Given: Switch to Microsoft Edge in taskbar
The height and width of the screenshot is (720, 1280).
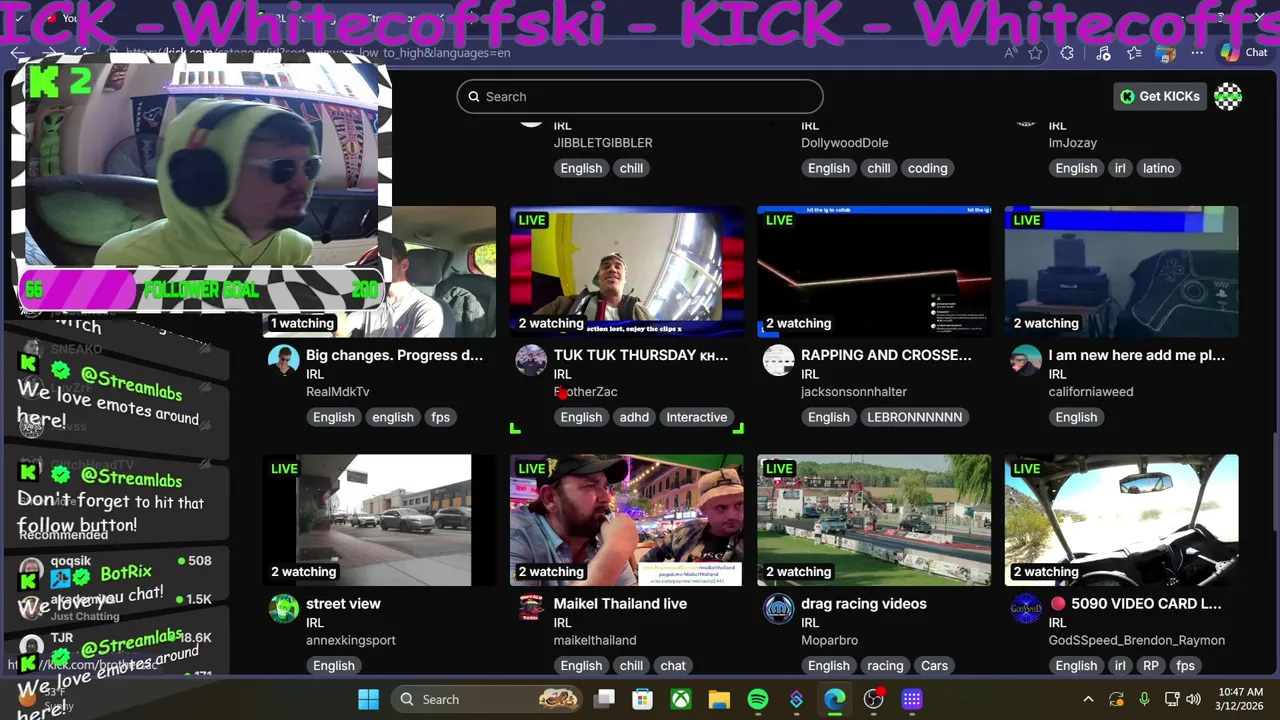Looking at the screenshot, I should click(x=834, y=699).
